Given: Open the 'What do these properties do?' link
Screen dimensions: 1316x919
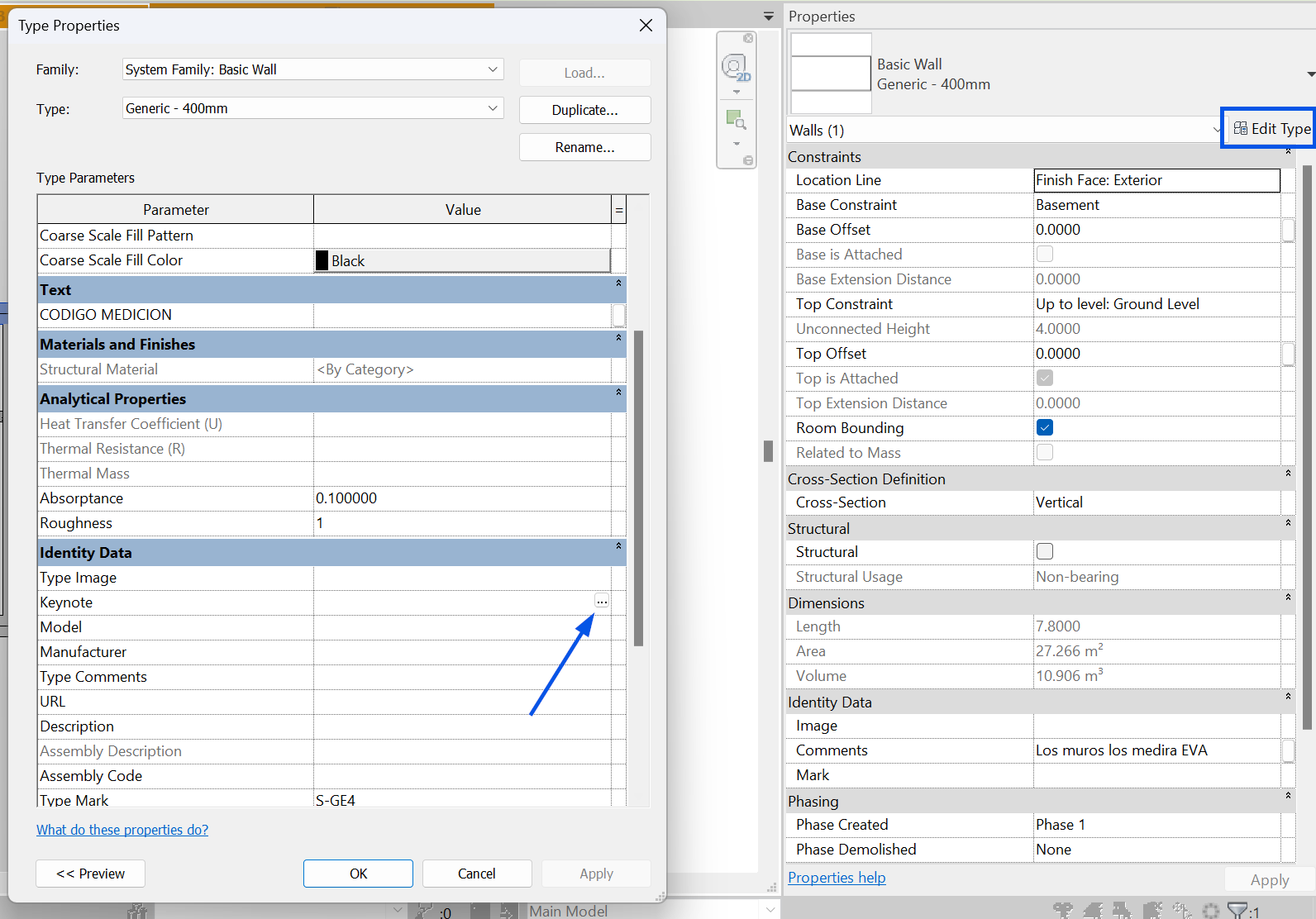Looking at the screenshot, I should coord(122,830).
